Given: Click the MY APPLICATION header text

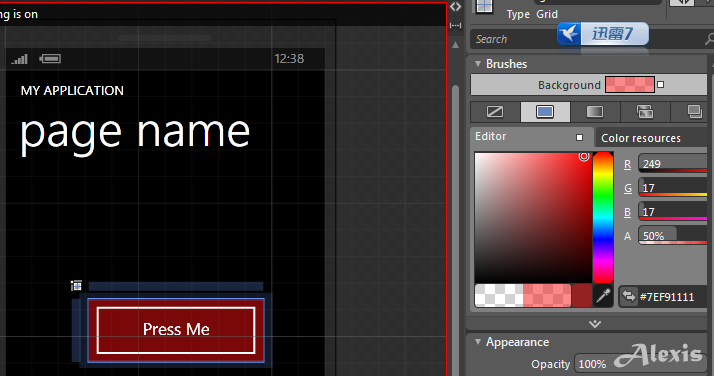Looking at the screenshot, I should pyautogui.click(x=72, y=91).
